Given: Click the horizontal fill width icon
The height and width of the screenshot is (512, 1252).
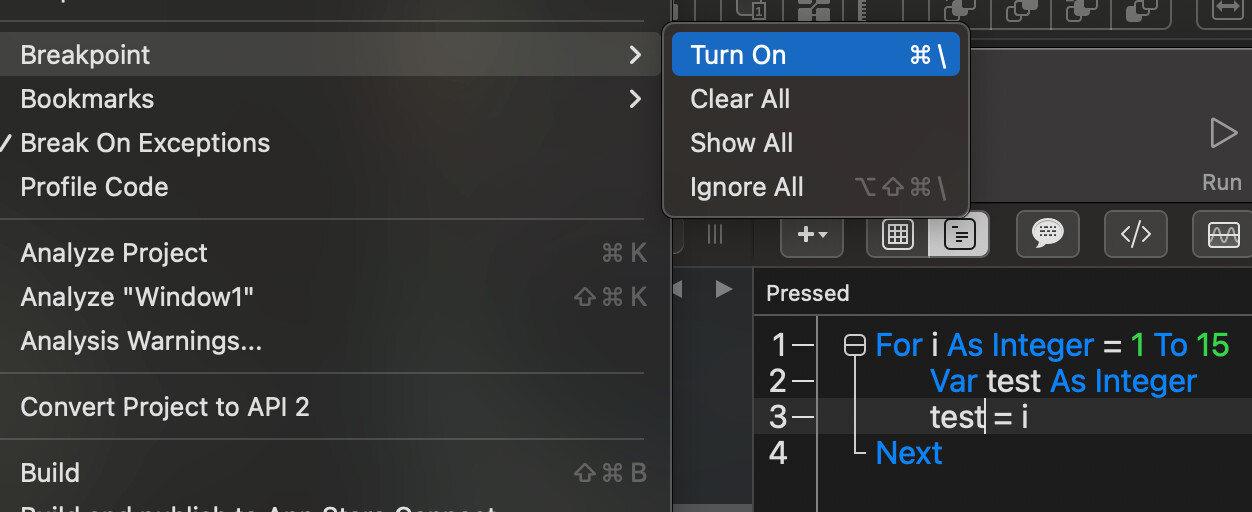Looking at the screenshot, I should coord(1225,9).
